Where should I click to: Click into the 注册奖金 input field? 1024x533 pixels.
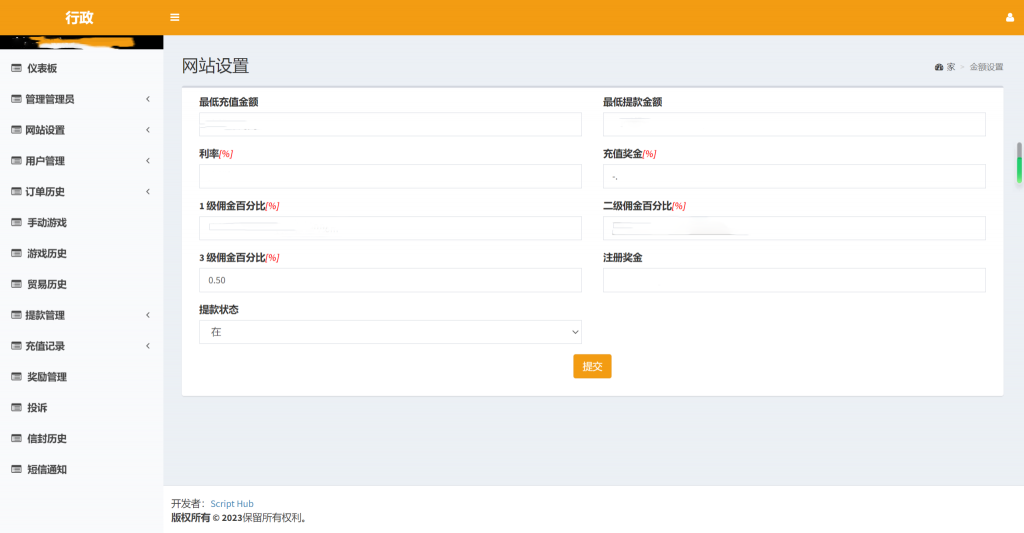click(x=794, y=280)
